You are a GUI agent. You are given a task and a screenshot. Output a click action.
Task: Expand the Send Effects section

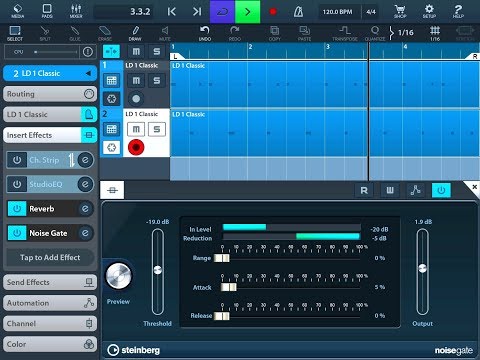click(x=50, y=282)
